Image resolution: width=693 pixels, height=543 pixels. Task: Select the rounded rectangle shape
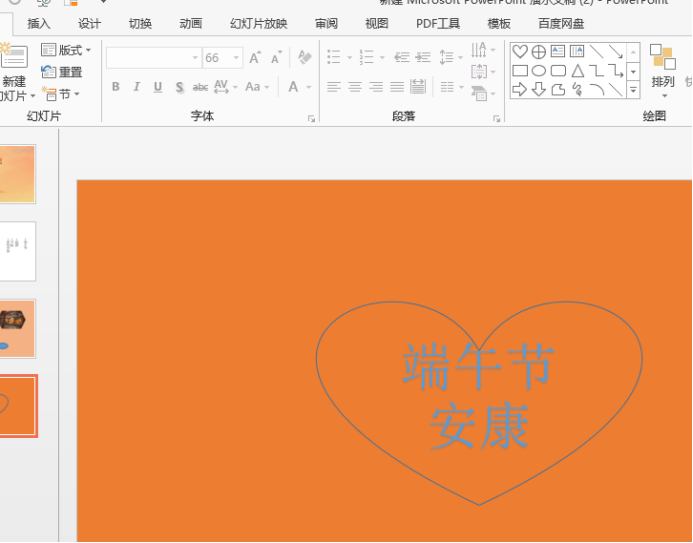[558, 71]
